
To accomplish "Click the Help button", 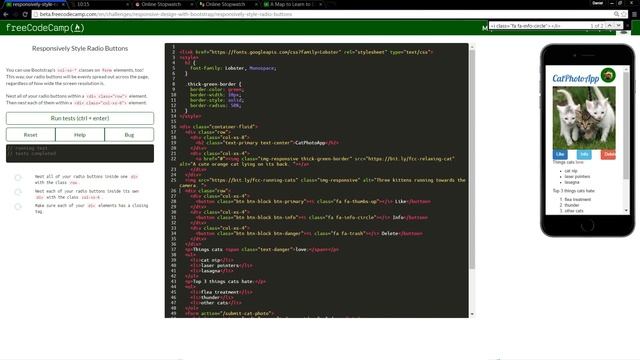I will (x=80, y=135).
